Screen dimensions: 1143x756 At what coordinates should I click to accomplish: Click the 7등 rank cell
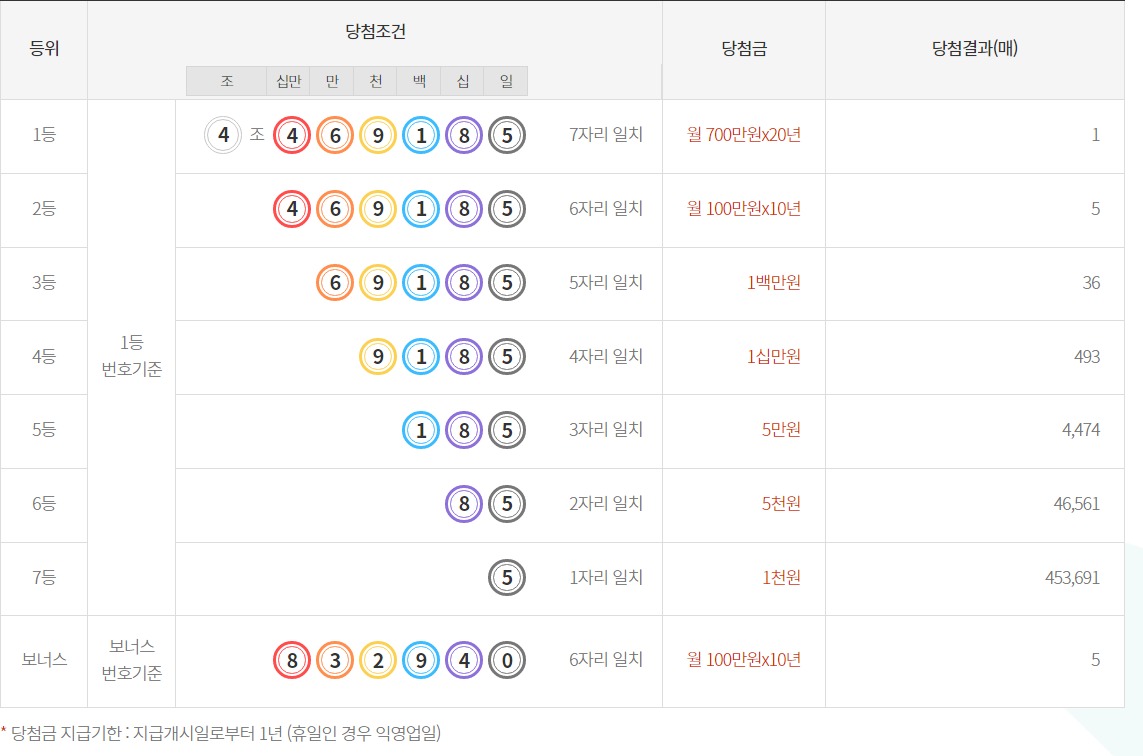(44, 578)
